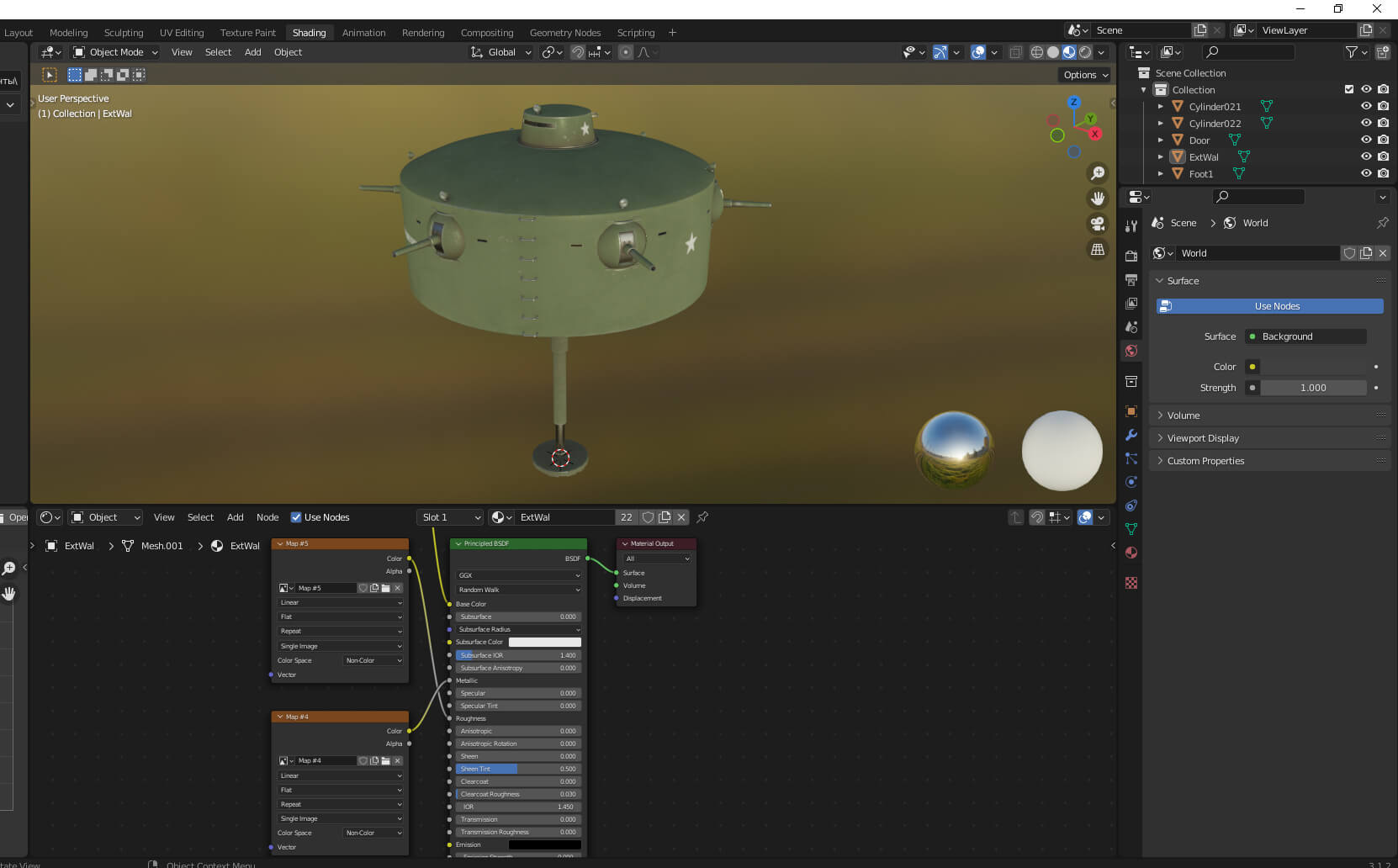Open the Material properties tab icon
The width and height of the screenshot is (1398, 868).
tap(1131, 553)
